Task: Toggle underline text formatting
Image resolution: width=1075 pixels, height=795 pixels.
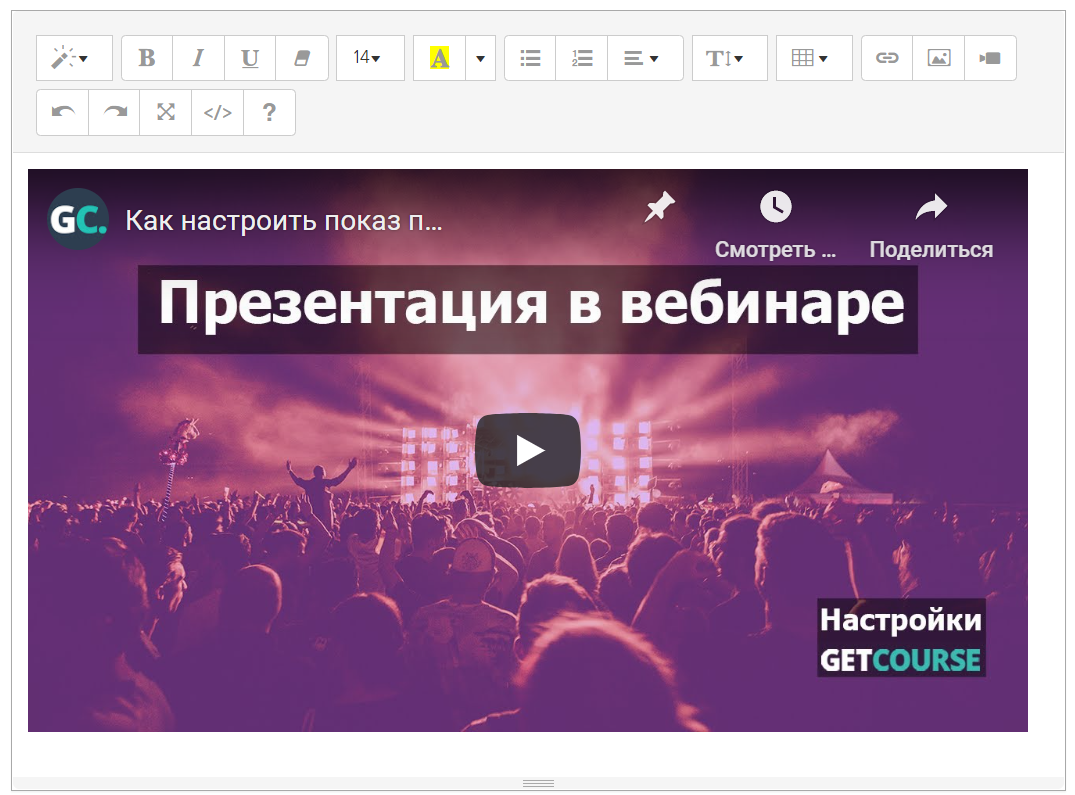Action: tap(250, 58)
